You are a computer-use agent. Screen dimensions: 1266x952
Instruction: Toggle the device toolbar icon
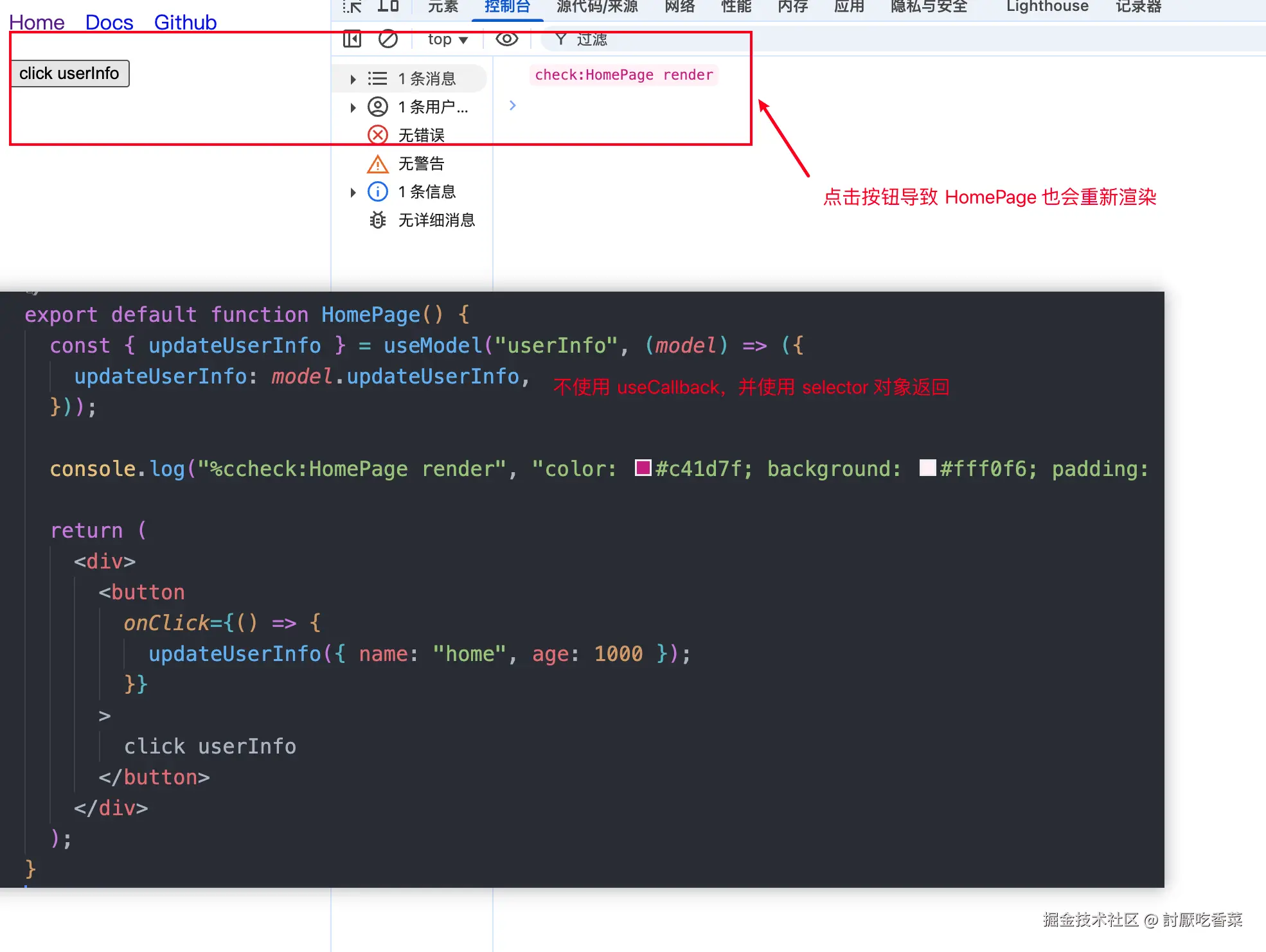[x=388, y=6]
